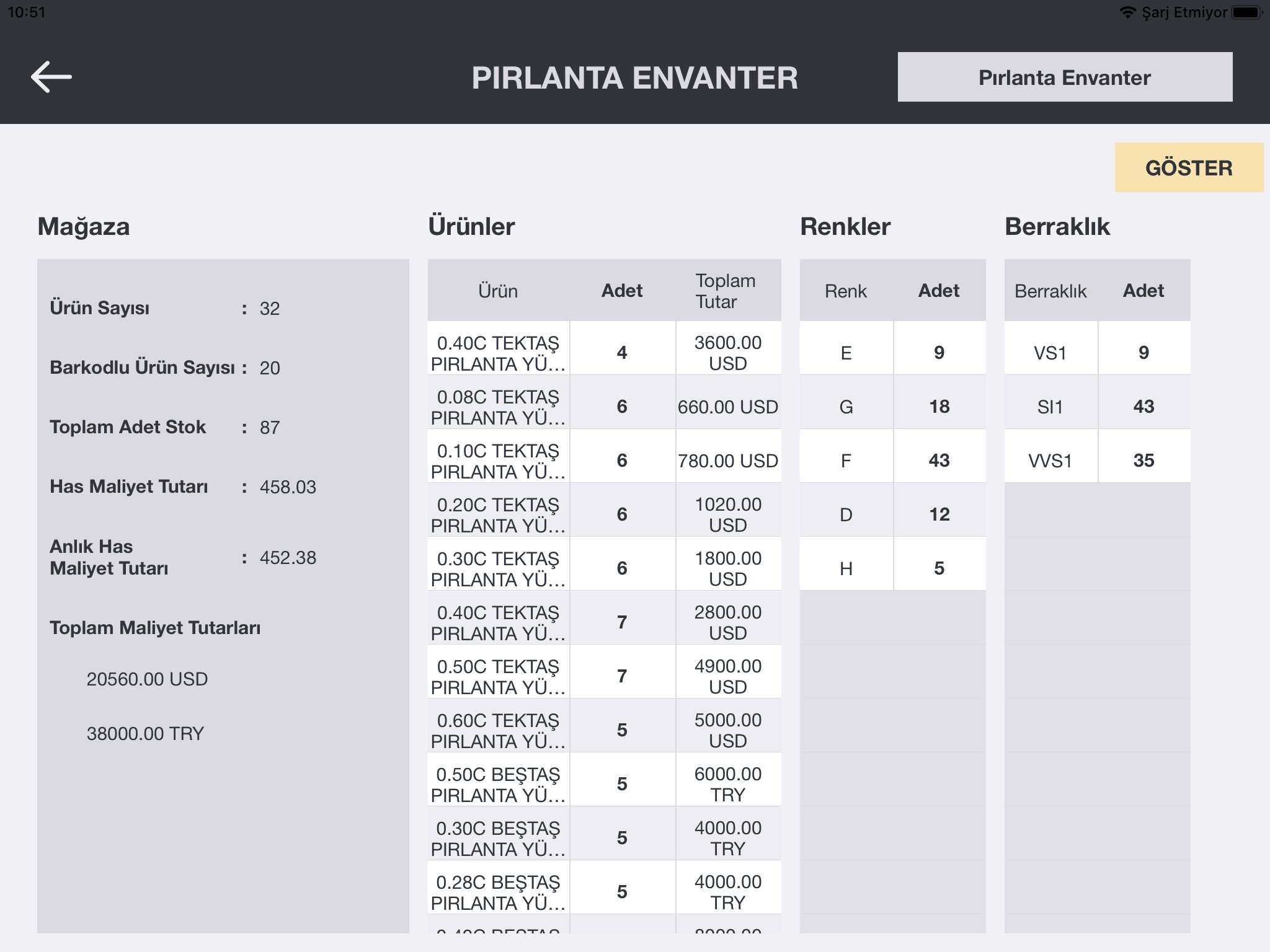The height and width of the screenshot is (952, 1270).
Task: Open the Pırlanta Envanter dropdown selector
Action: pyautogui.click(x=1065, y=77)
